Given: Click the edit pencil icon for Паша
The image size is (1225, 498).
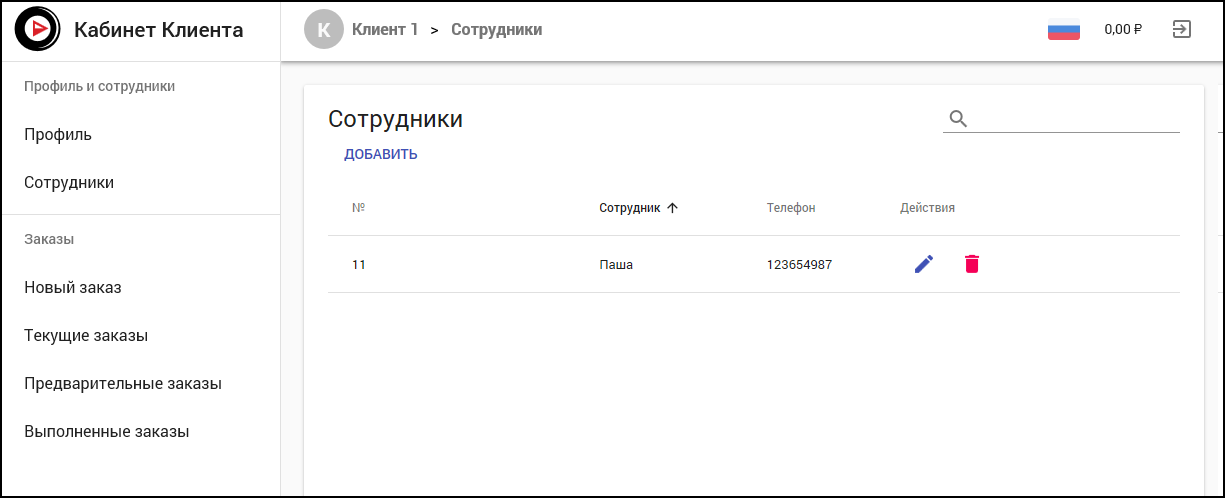Looking at the screenshot, I should (x=924, y=264).
